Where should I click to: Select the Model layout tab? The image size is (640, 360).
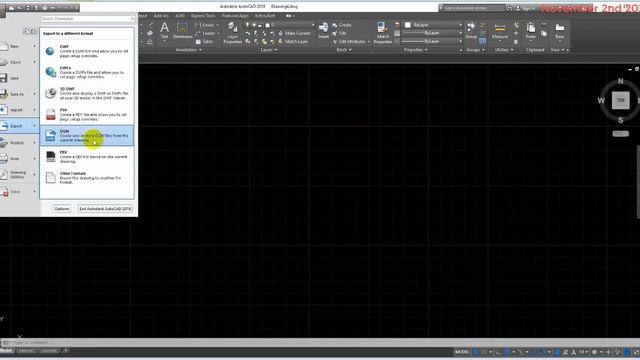[x=7, y=351]
